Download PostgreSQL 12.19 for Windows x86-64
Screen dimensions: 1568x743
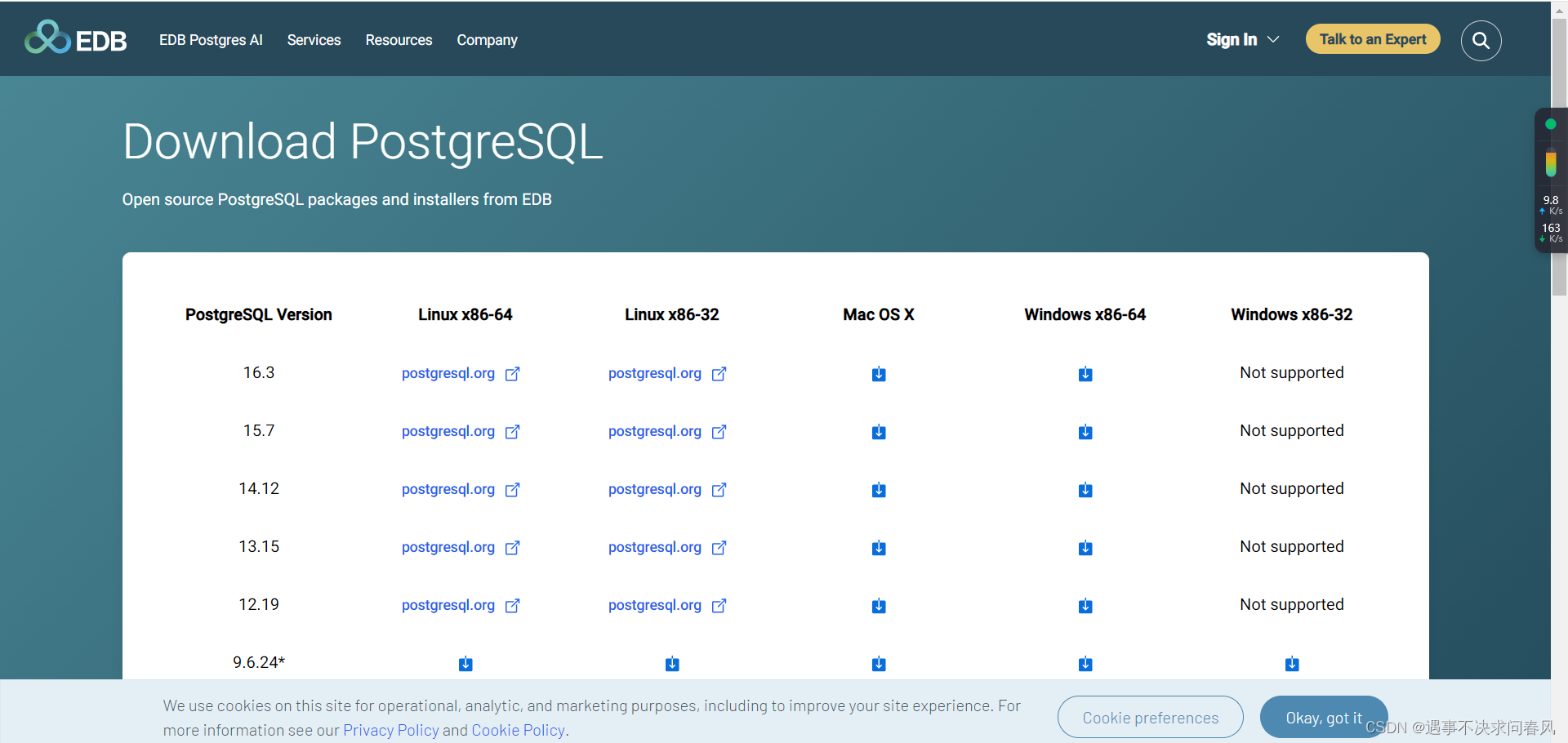(1085, 606)
